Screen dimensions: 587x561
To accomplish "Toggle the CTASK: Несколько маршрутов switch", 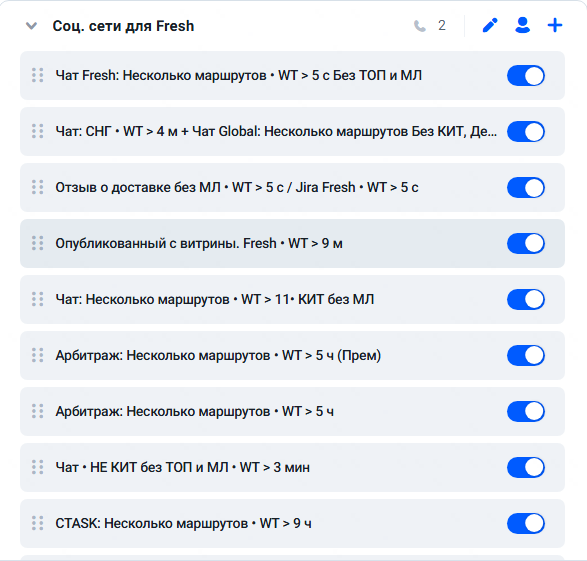I will (x=526, y=523).
